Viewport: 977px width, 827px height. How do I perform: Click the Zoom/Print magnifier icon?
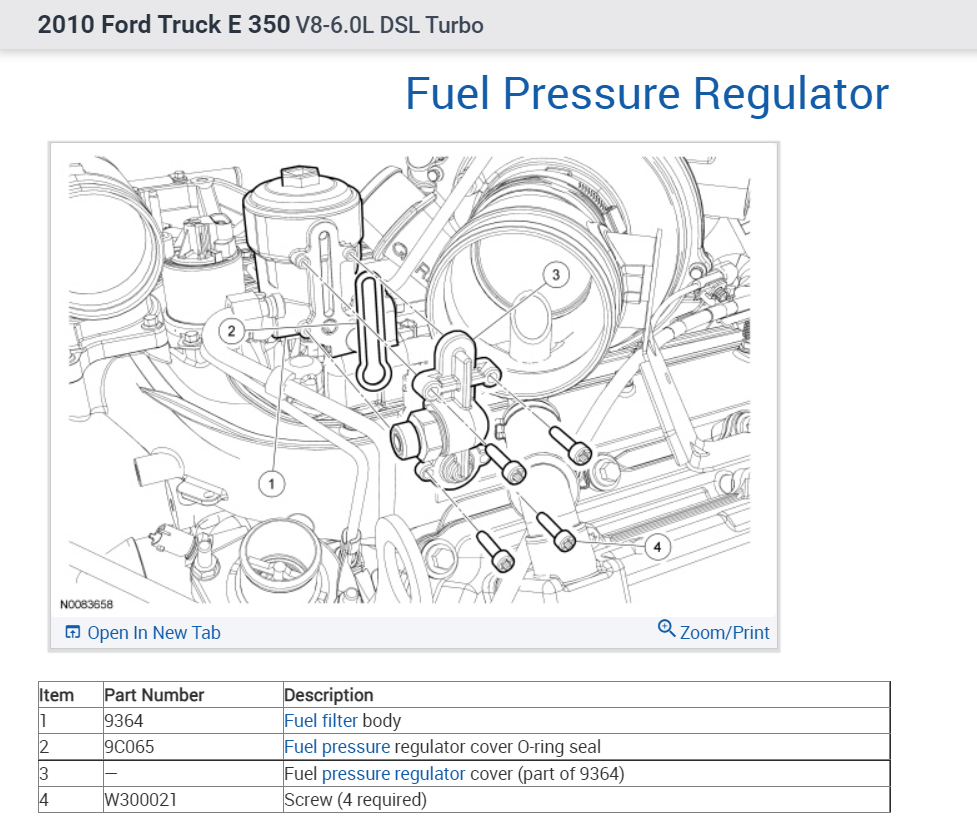(667, 629)
